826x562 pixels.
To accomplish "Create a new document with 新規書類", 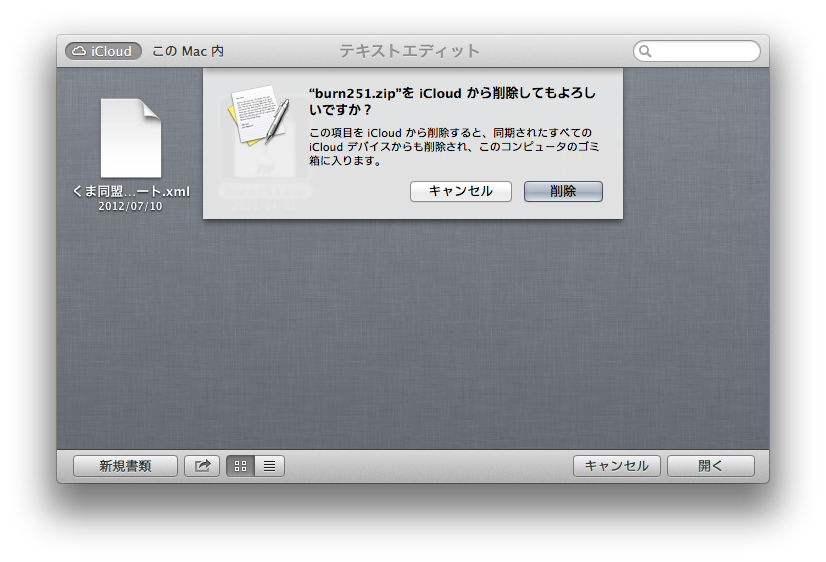I will [125, 466].
